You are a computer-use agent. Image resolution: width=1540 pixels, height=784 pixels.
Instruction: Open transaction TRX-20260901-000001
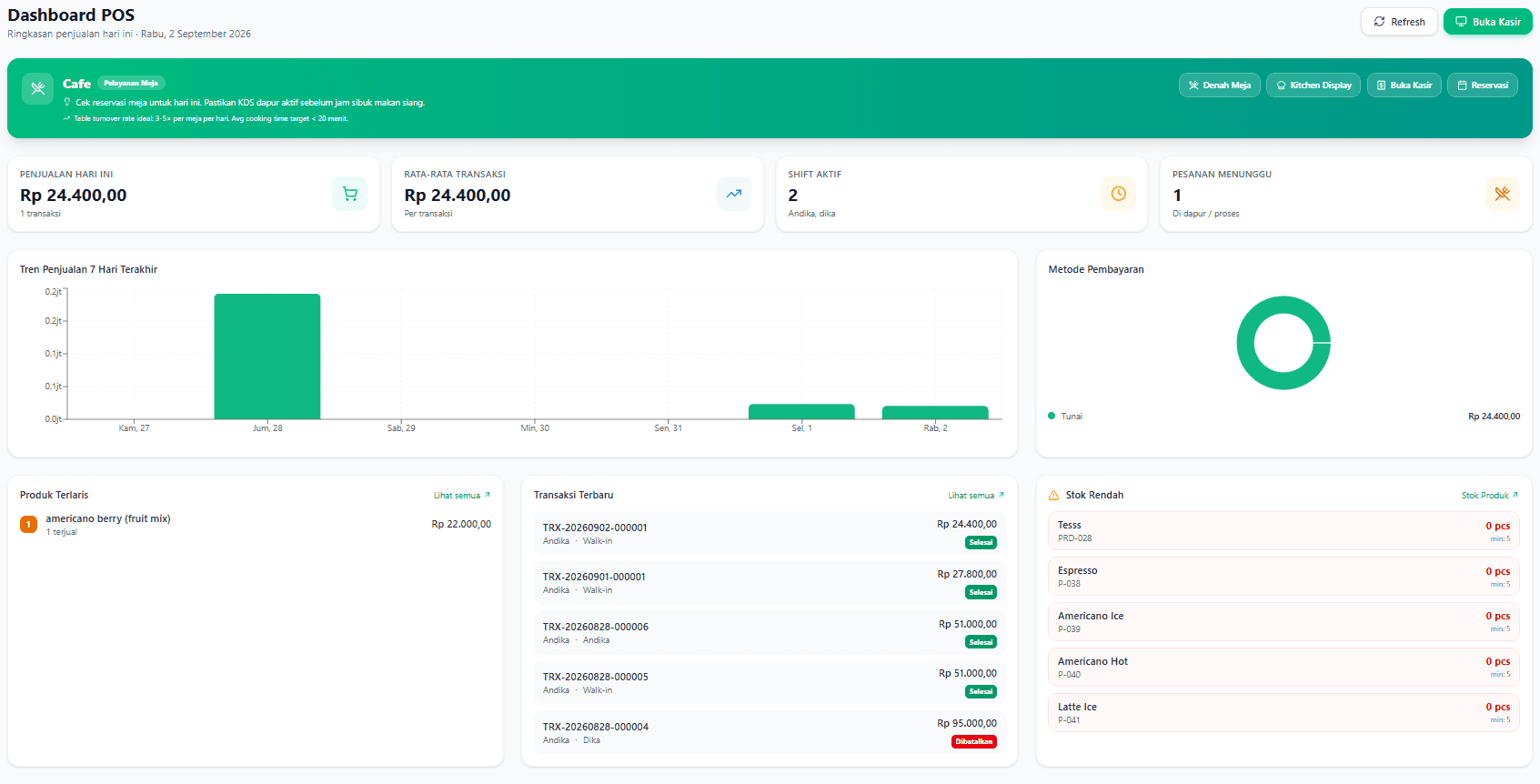point(770,583)
